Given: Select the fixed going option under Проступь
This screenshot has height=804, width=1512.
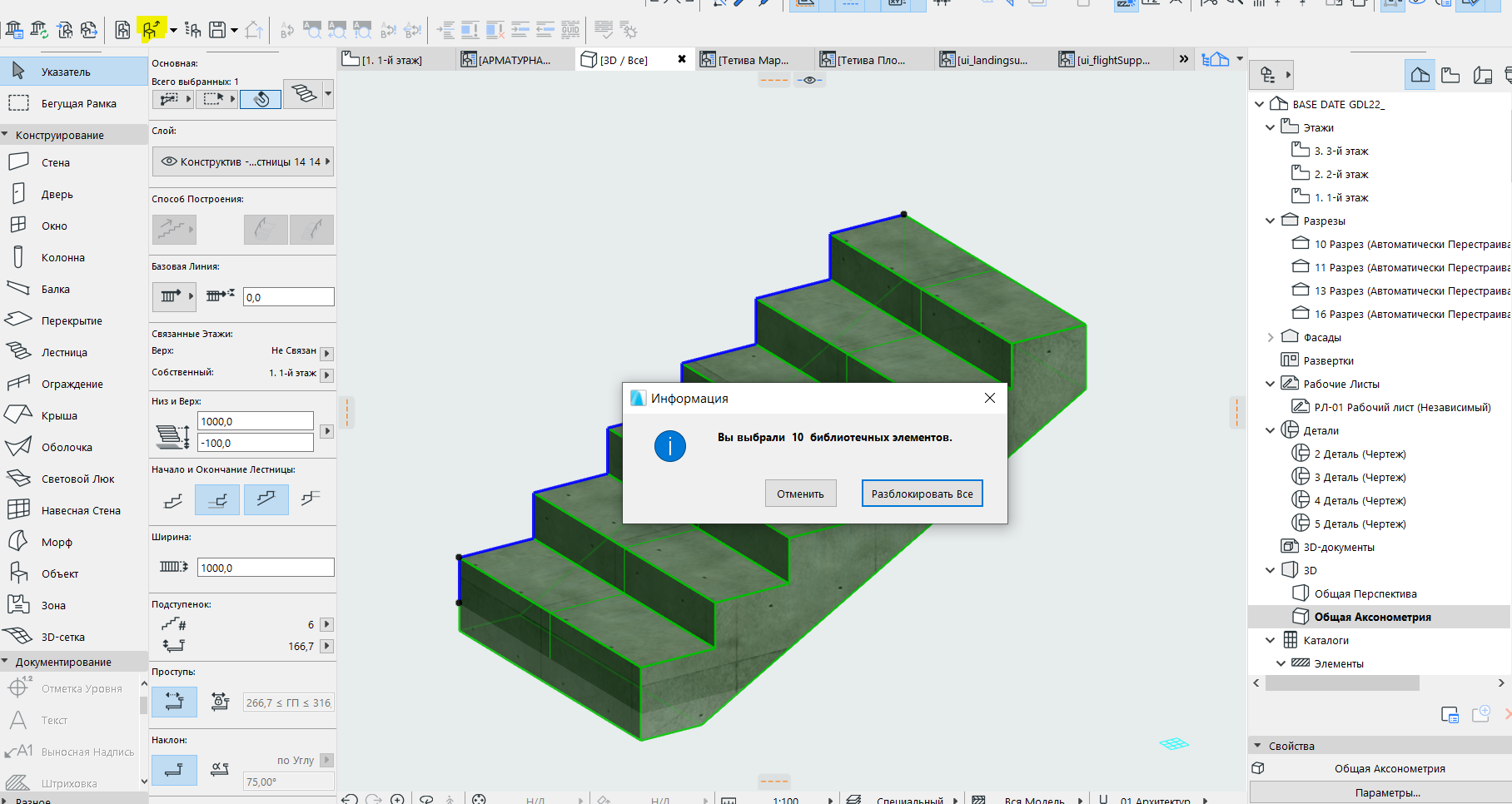Looking at the screenshot, I should coord(174,702).
